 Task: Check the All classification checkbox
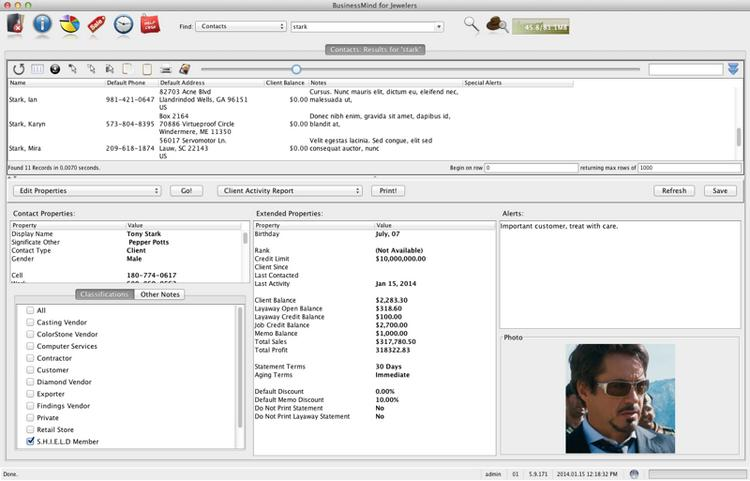(30, 310)
